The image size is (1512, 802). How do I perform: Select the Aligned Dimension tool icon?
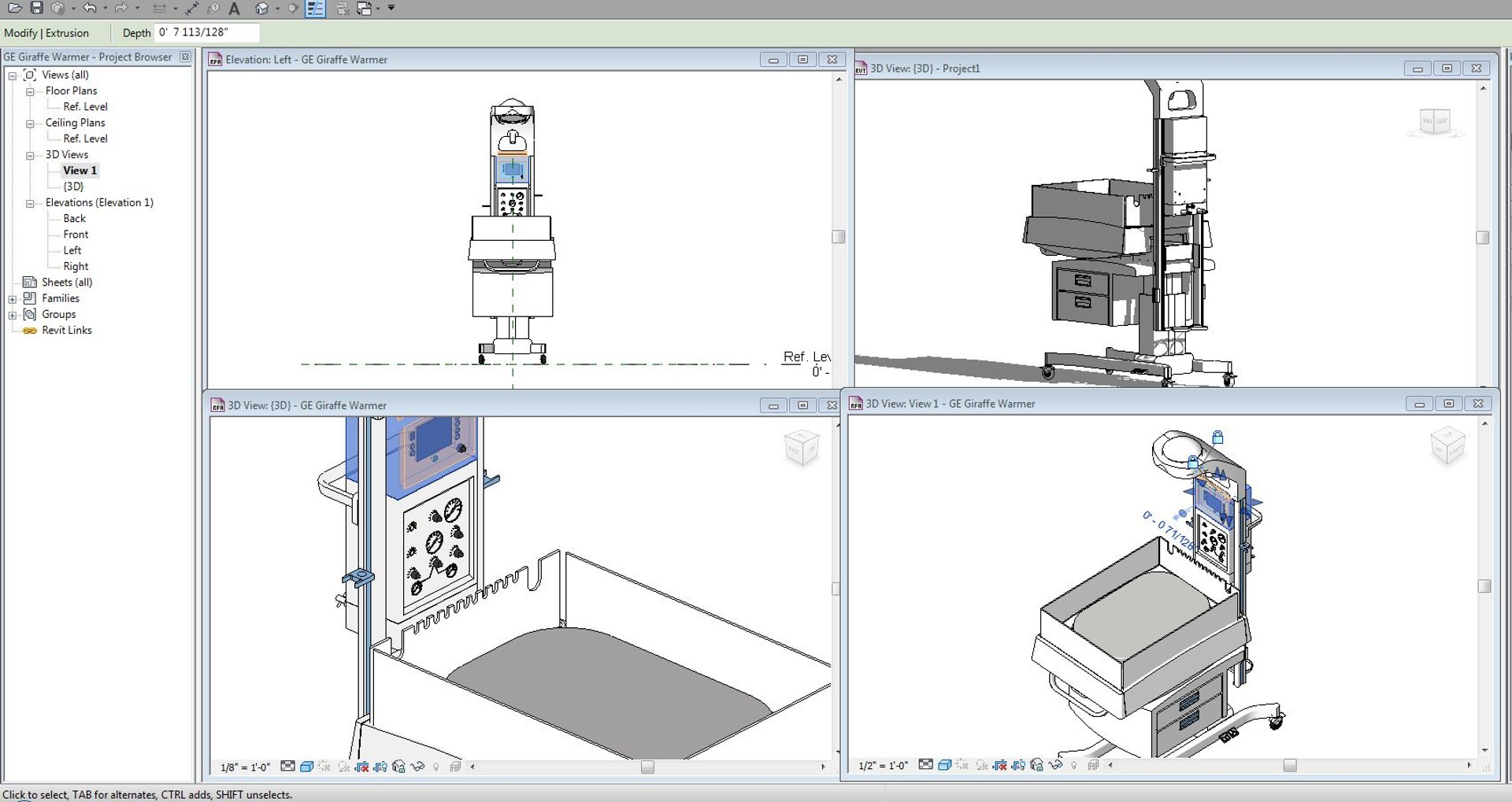tap(192, 9)
